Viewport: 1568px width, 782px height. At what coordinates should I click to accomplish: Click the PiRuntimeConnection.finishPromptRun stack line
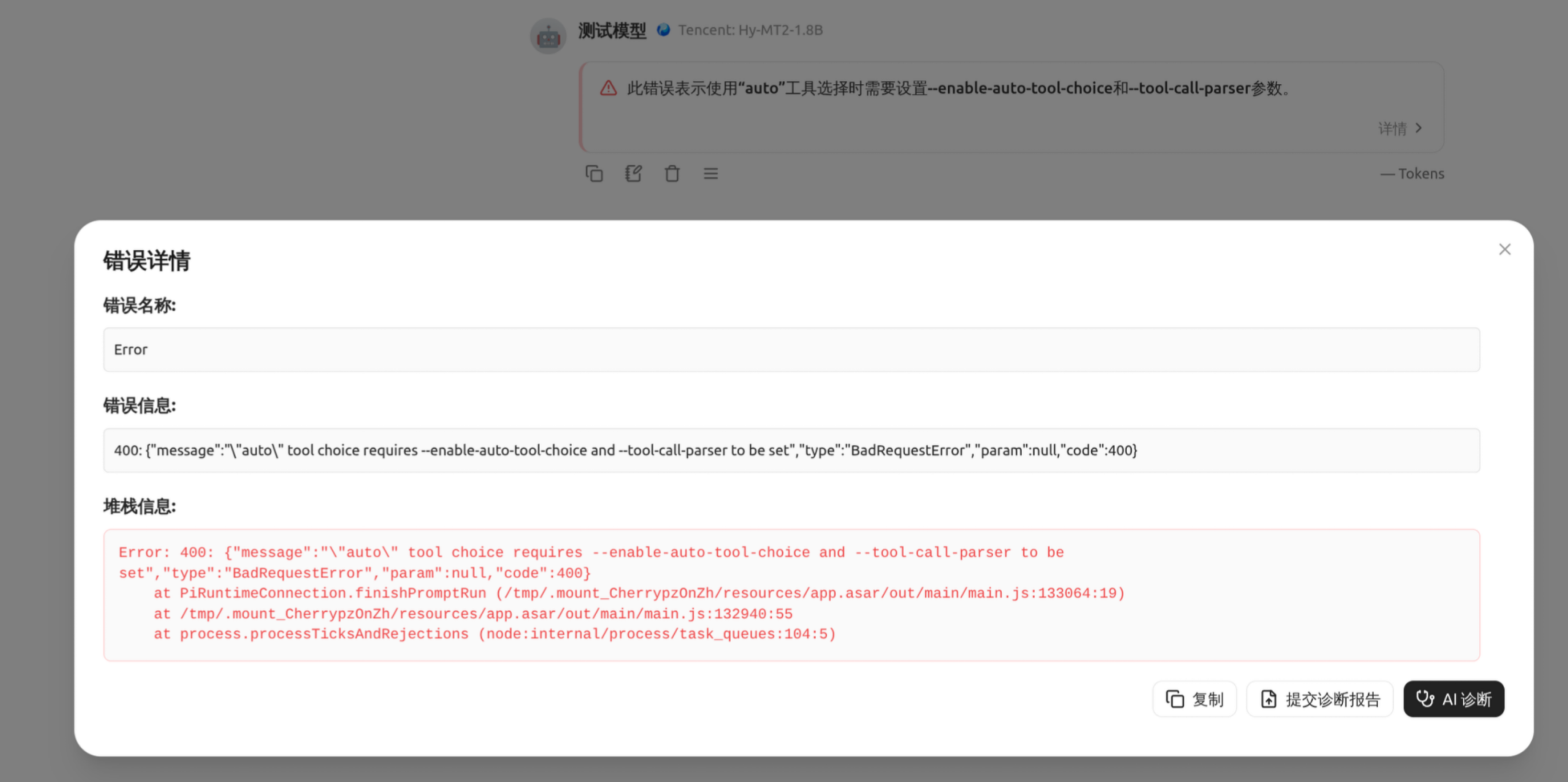[639, 593]
